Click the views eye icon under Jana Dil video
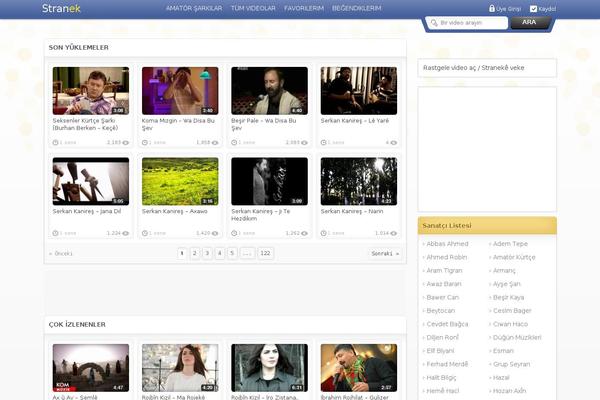This screenshot has width=600, height=400. [126, 233]
